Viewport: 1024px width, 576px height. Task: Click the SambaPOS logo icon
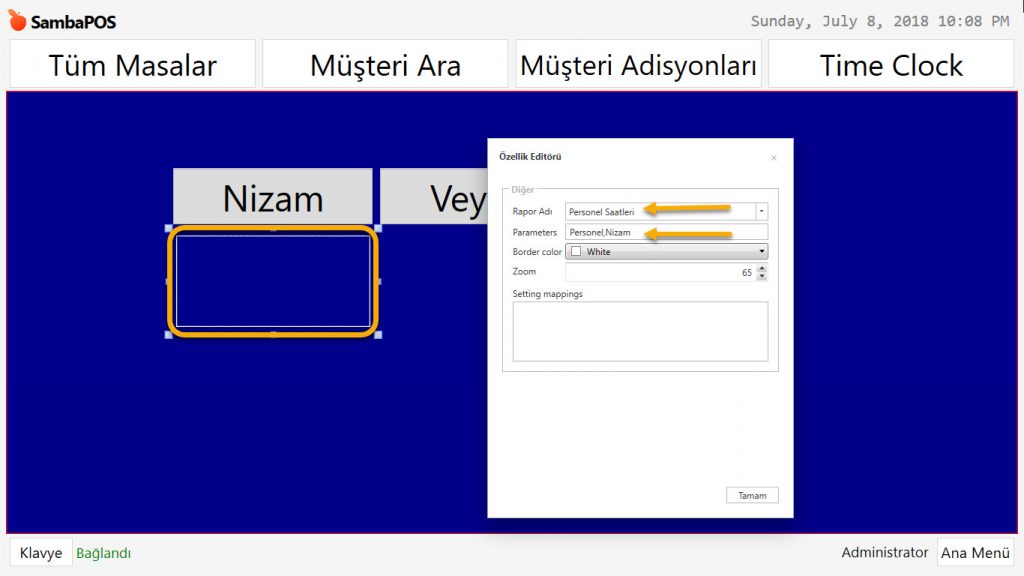[x=17, y=21]
